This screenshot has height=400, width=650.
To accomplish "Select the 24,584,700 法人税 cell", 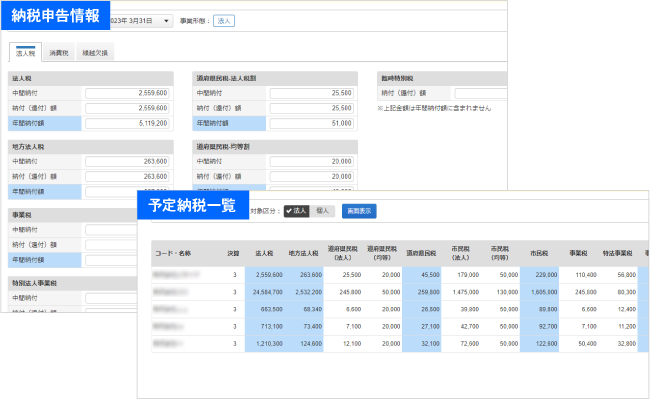I will (264, 292).
